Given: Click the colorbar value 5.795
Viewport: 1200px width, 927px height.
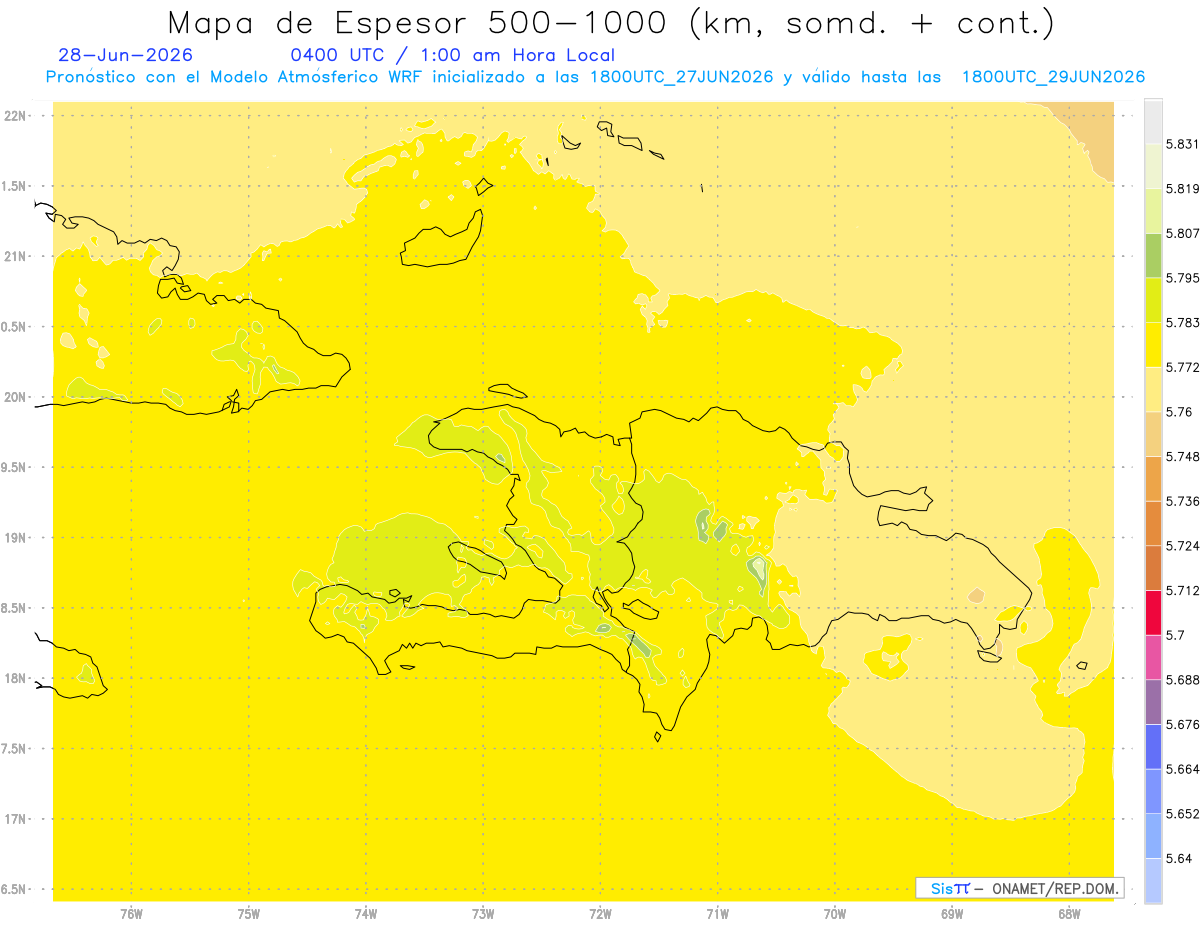Looking at the screenshot, I should coord(1182,278).
